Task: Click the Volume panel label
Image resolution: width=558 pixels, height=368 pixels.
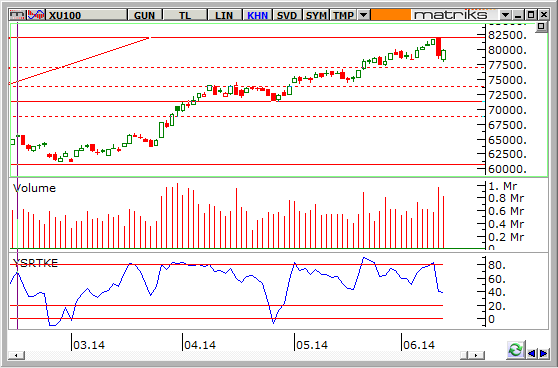Action: 35,188
